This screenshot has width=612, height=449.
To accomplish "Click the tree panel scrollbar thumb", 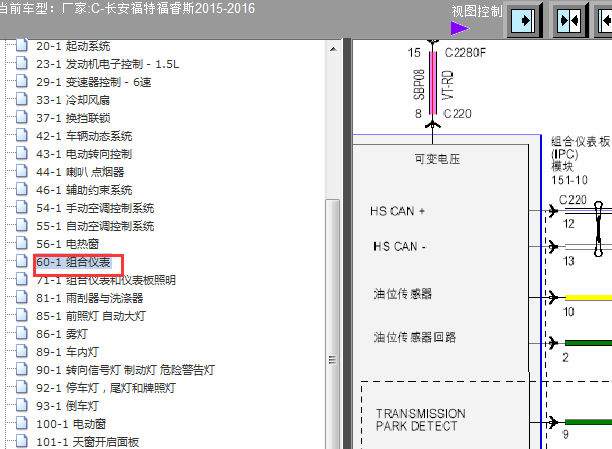I will click(x=333, y=324).
